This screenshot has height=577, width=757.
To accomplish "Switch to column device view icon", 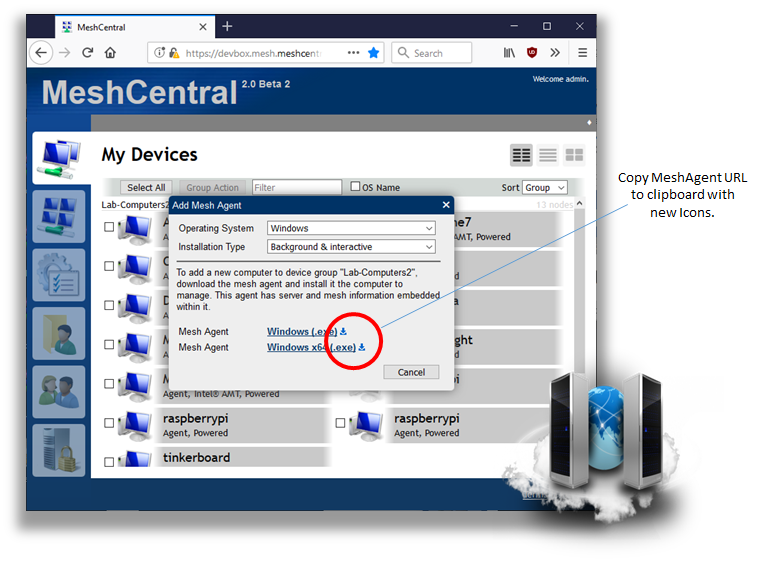I will click(521, 155).
